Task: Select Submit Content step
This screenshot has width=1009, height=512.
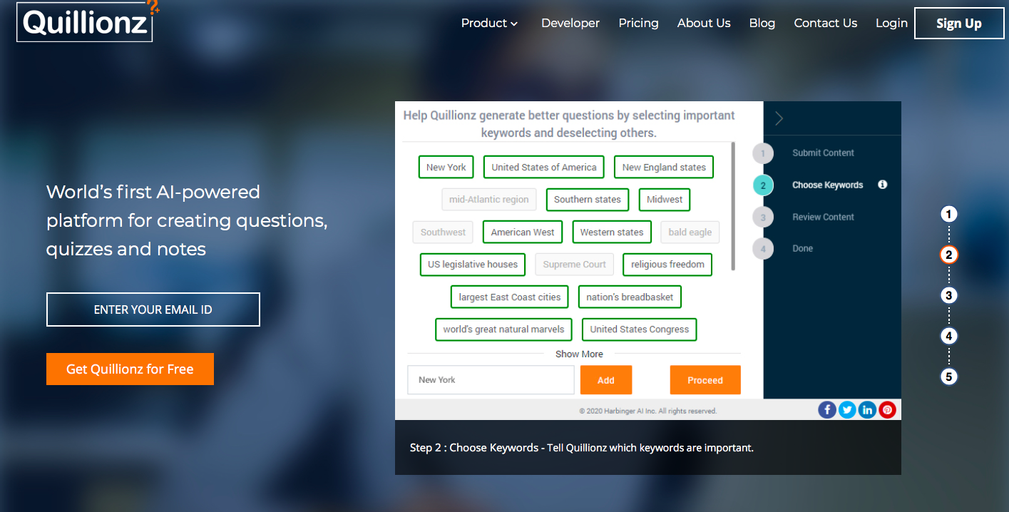Action: (x=823, y=153)
